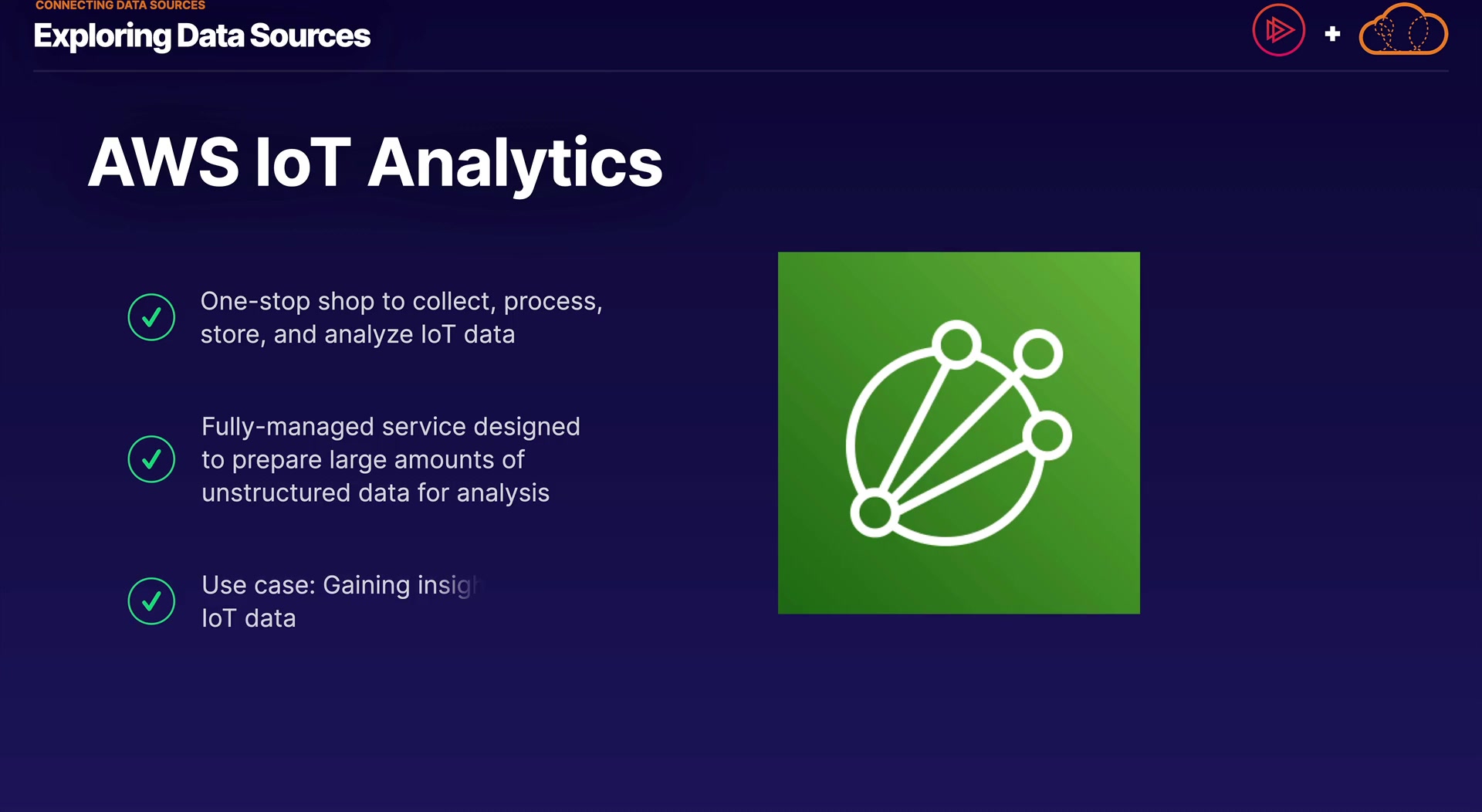Click the top-right node circle in the IoT icon

1037,354
